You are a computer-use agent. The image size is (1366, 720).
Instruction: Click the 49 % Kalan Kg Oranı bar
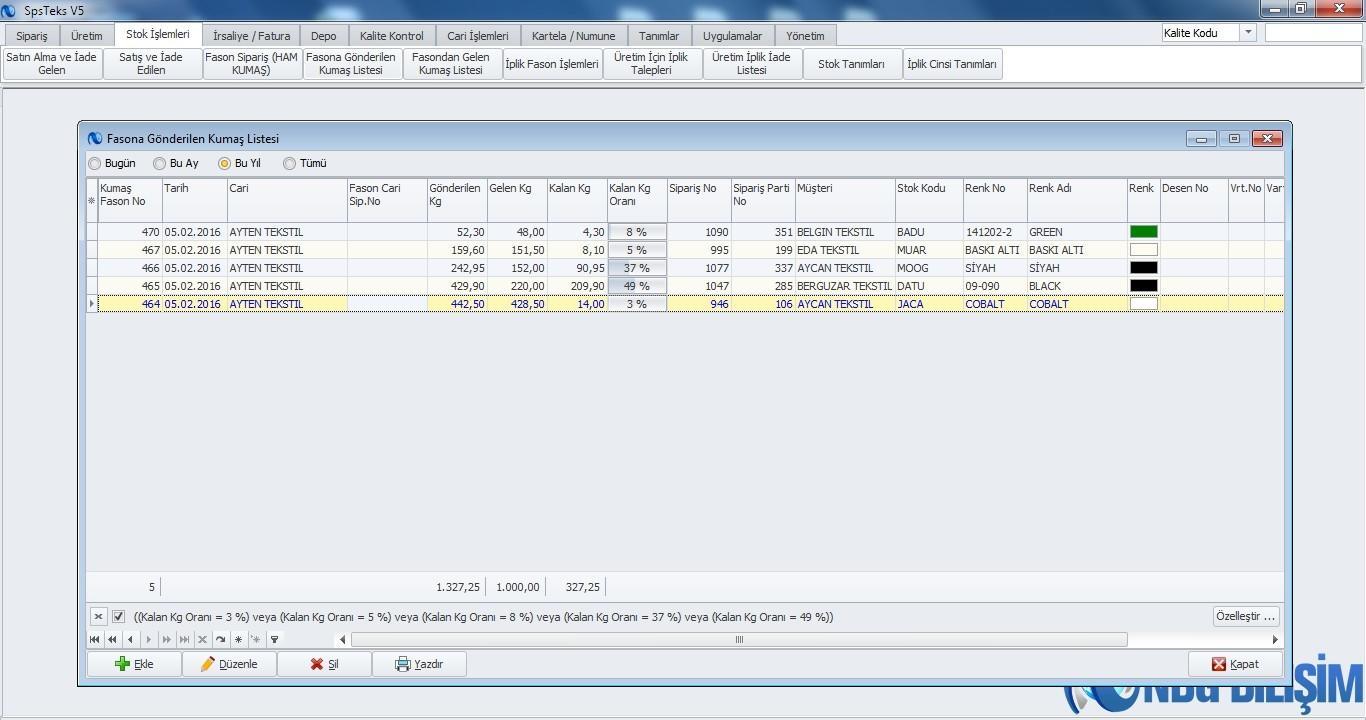(637, 286)
